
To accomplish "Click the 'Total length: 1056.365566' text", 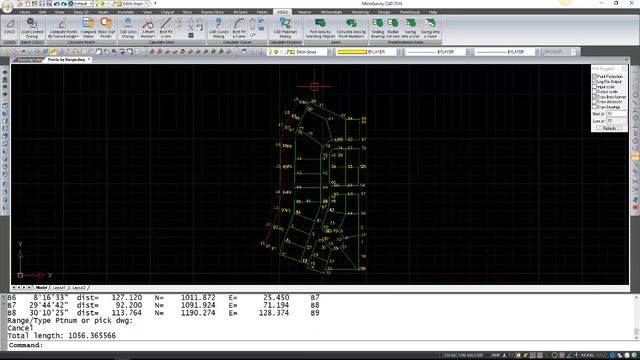I will 62,336.
